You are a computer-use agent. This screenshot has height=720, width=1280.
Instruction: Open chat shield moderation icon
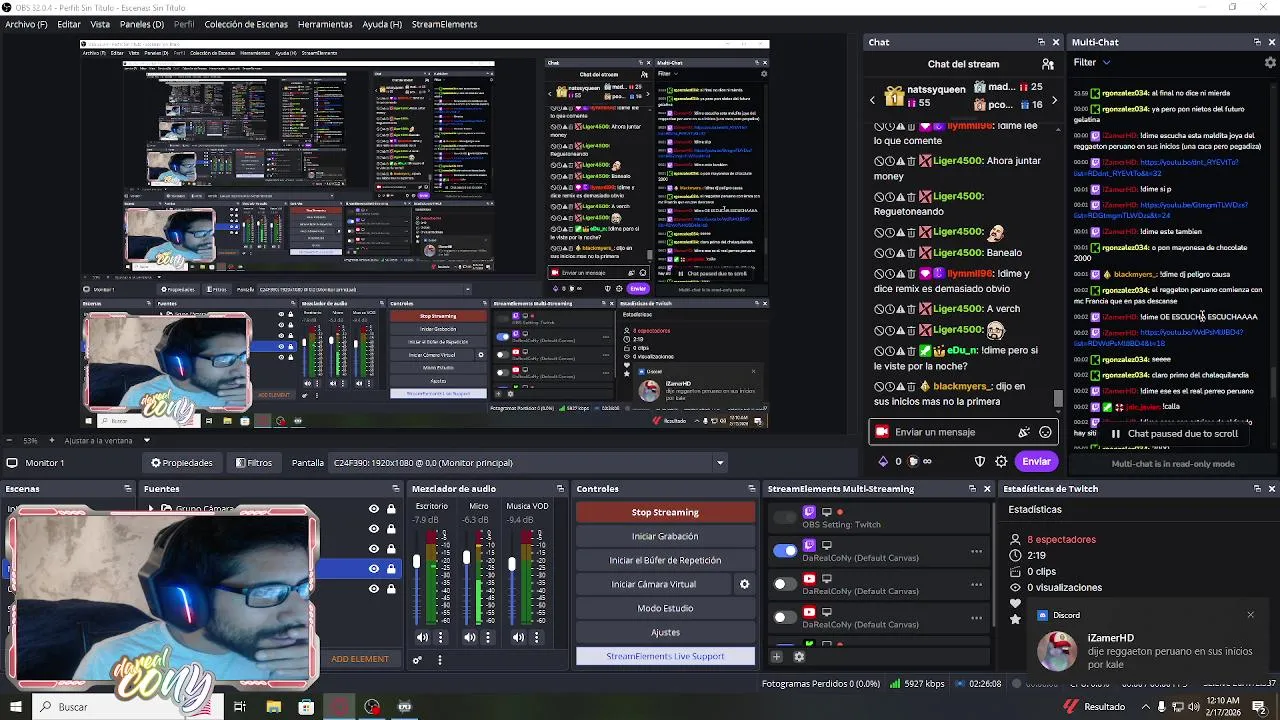tap(980, 461)
